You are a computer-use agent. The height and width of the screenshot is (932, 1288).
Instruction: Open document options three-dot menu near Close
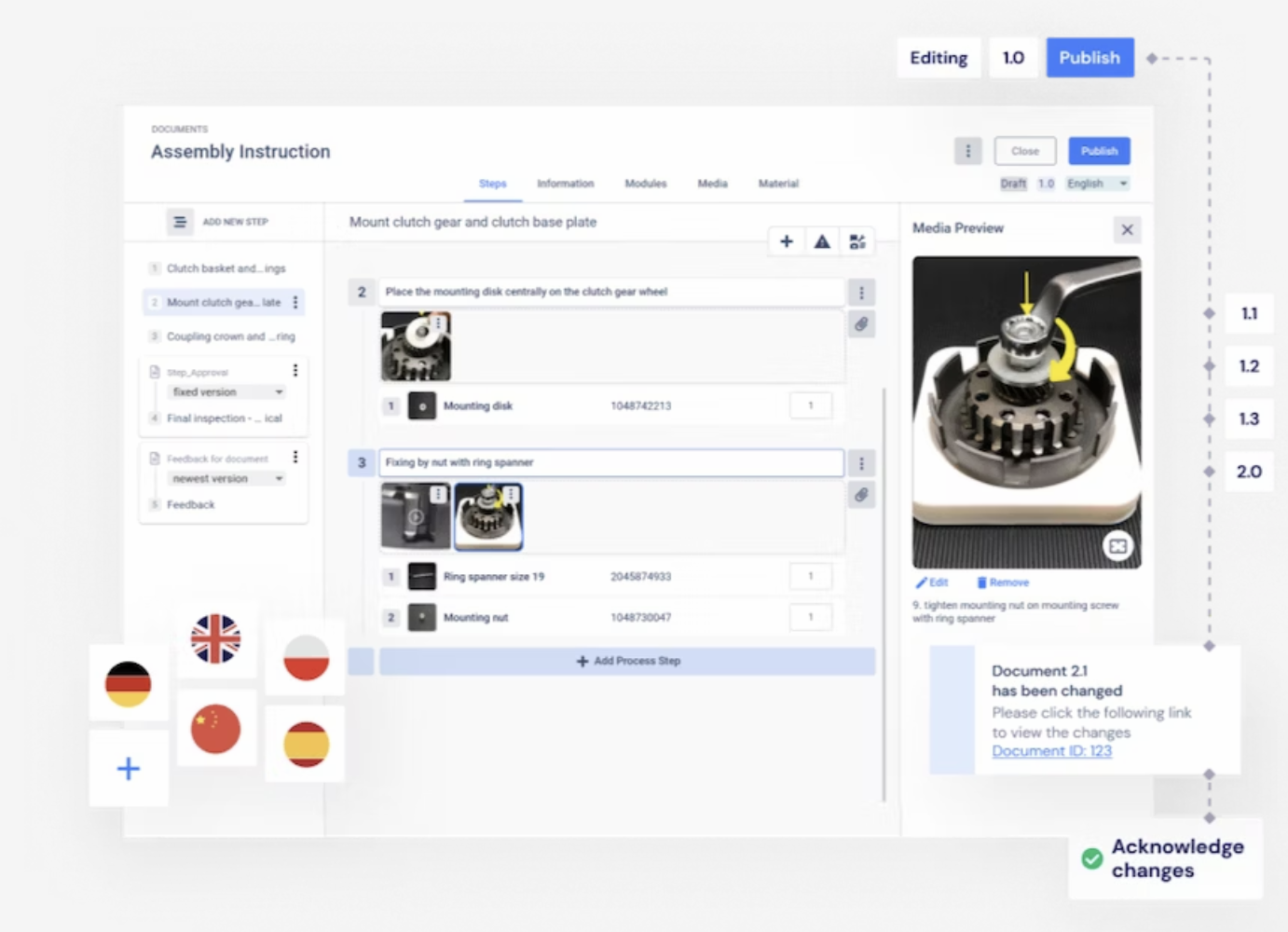point(967,151)
